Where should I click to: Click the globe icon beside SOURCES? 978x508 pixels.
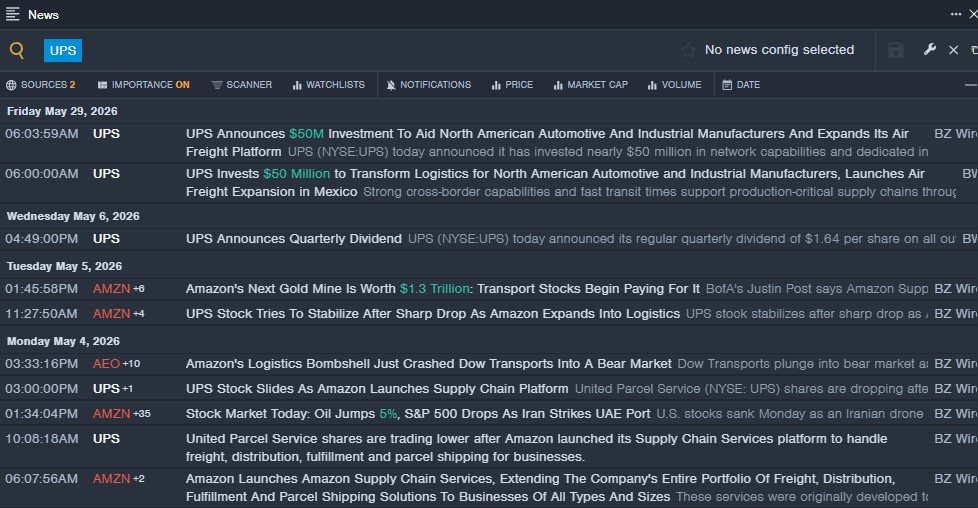(x=11, y=85)
